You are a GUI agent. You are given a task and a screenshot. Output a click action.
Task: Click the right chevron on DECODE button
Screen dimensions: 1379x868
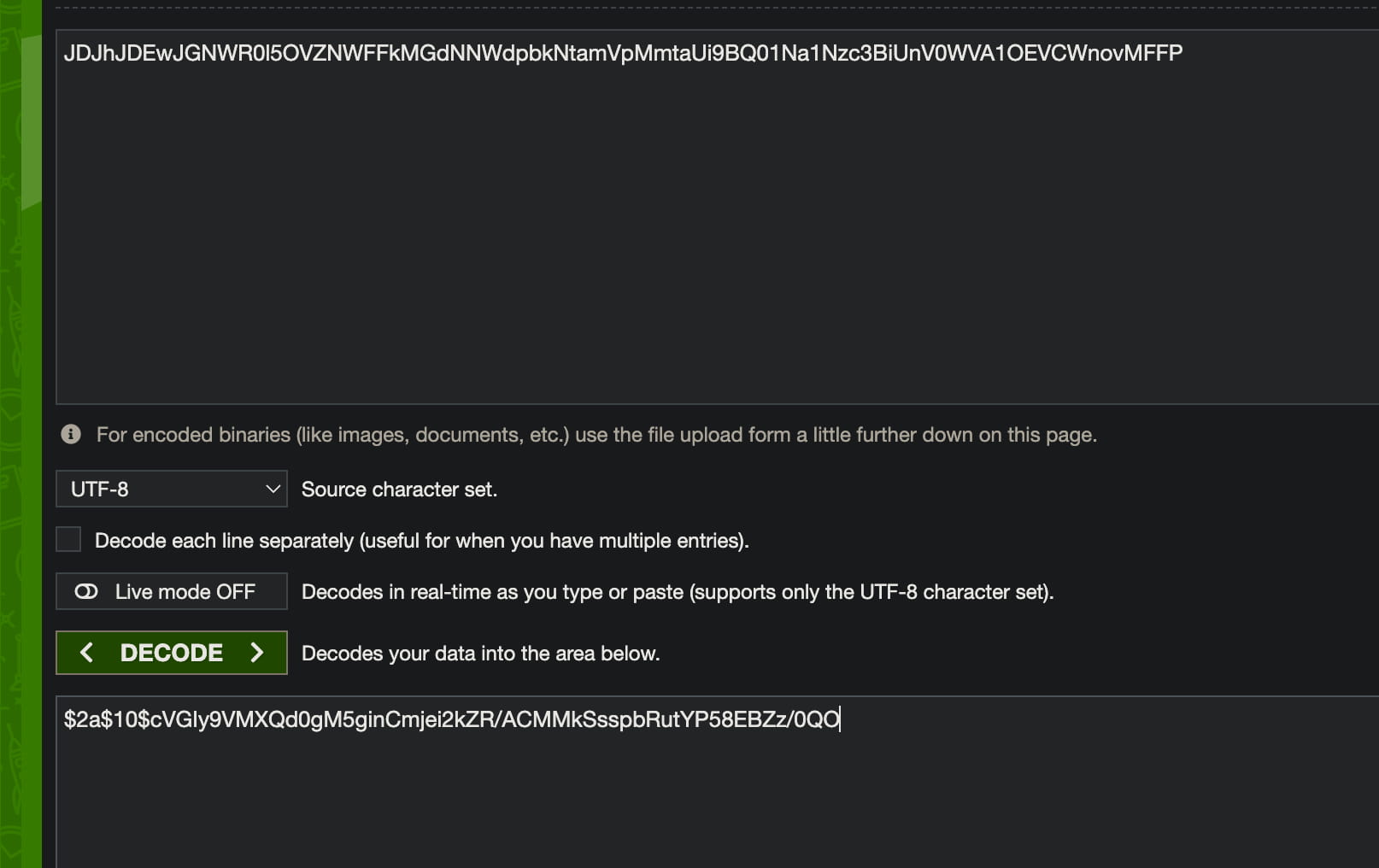click(x=257, y=653)
